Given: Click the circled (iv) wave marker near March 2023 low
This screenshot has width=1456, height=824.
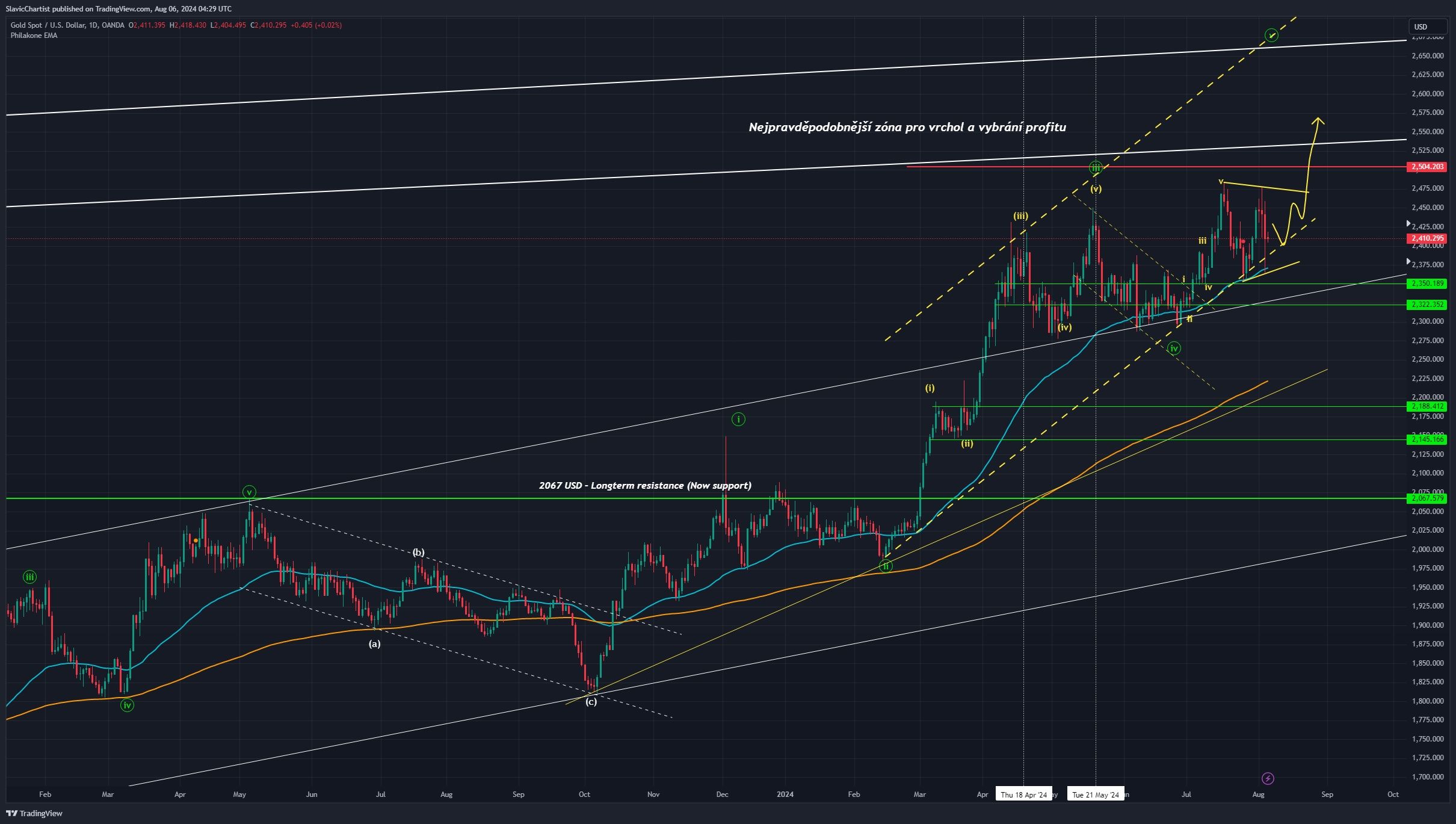Looking at the screenshot, I should pyautogui.click(x=126, y=705).
